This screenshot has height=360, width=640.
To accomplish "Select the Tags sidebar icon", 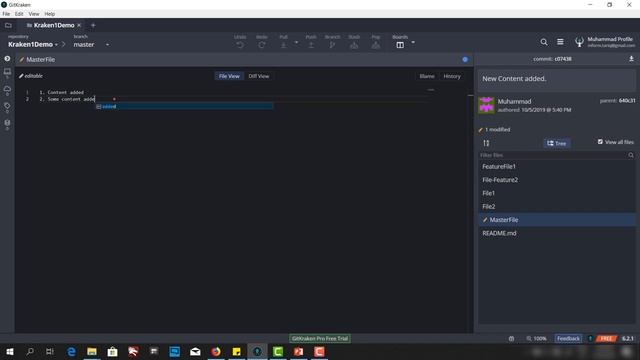I will pyautogui.click(x=7, y=106).
